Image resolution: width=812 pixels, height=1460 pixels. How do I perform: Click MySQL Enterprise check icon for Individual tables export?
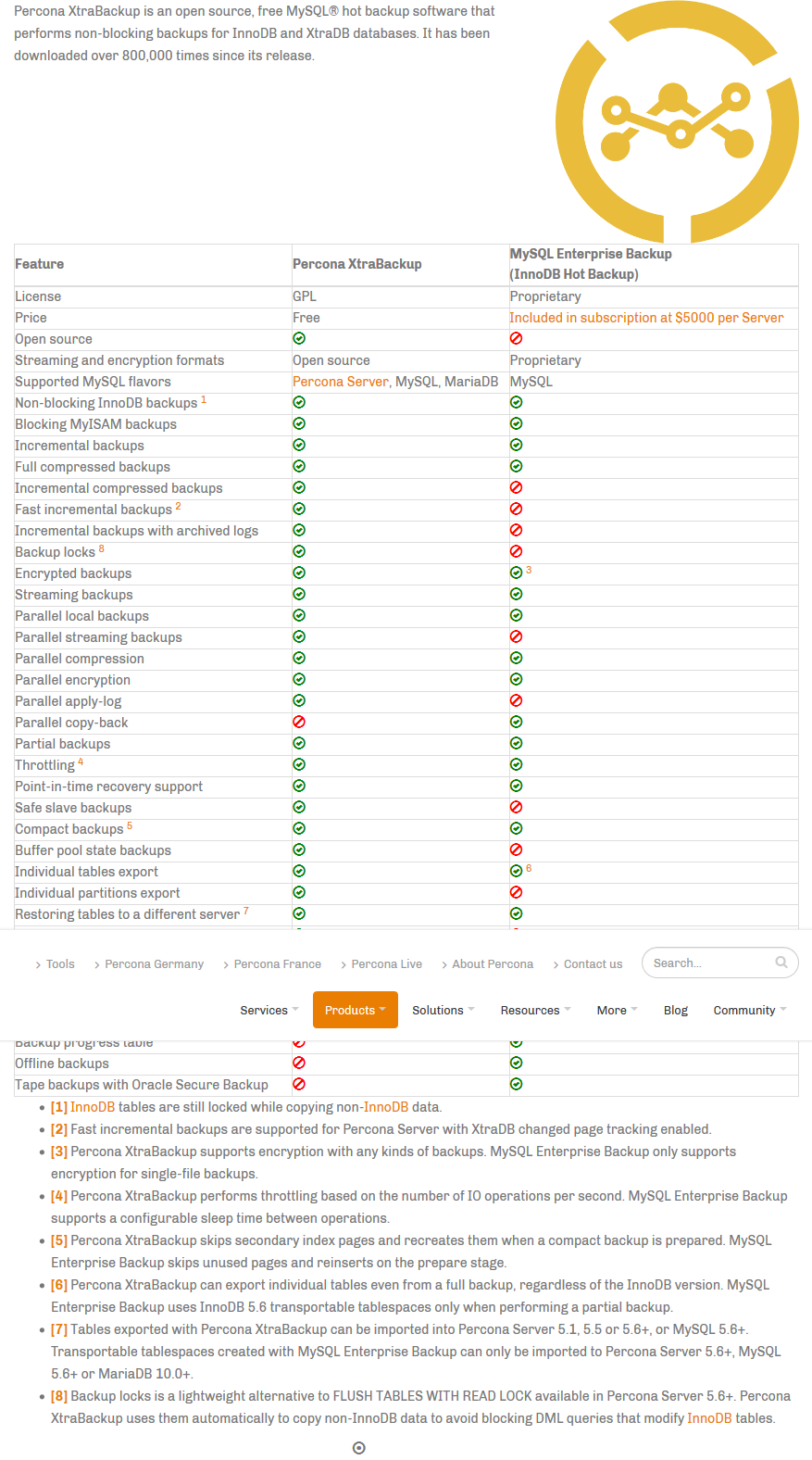516,871
